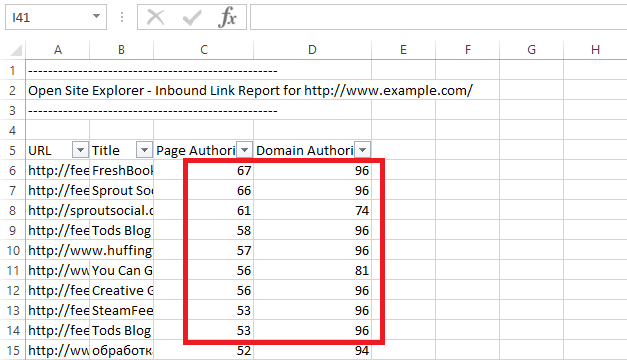The width and height of the screenshot is (627, 360).
Task: Open the Insert Function fx button
Action: (228, 18)
